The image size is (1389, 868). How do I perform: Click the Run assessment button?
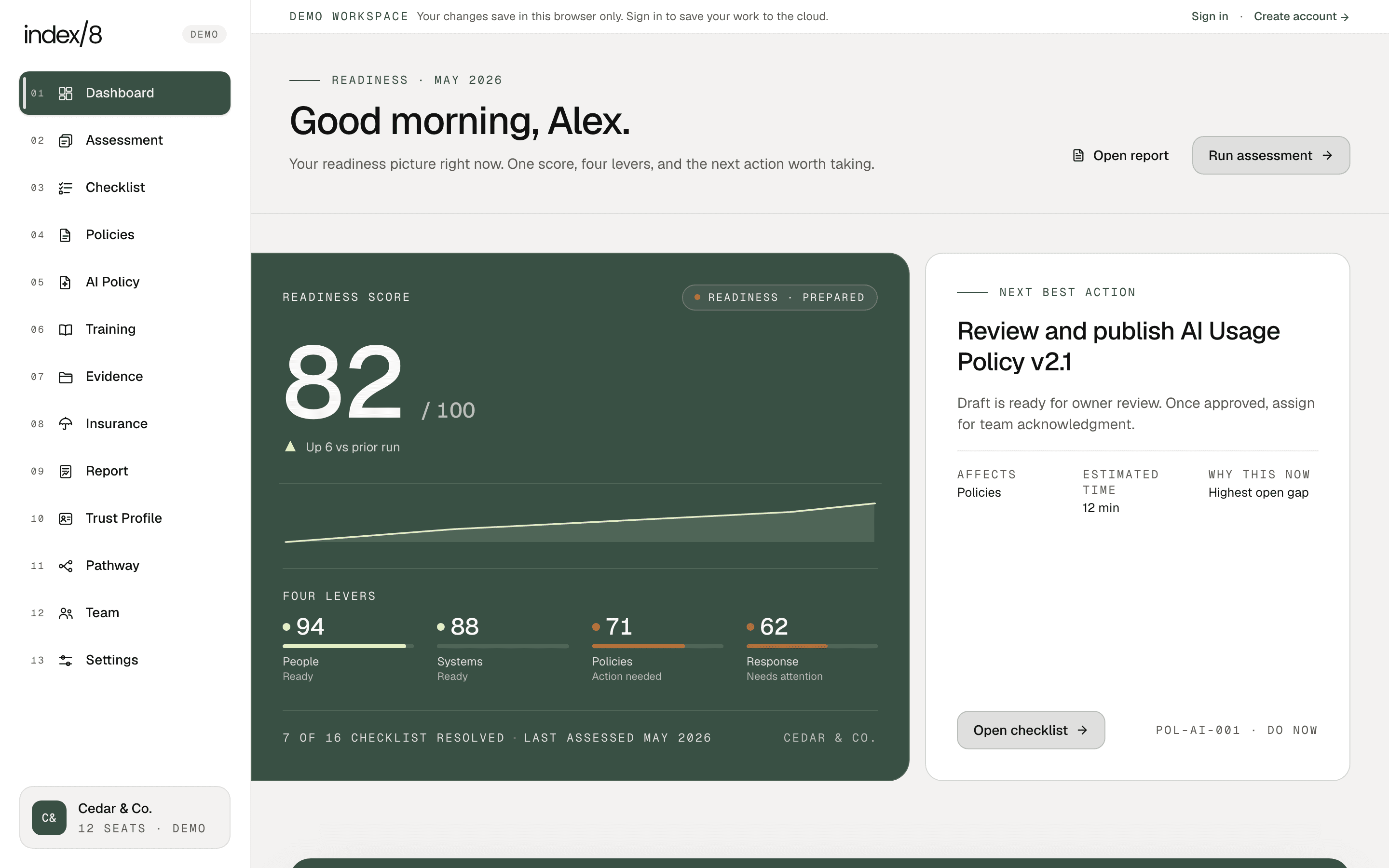1271,156
